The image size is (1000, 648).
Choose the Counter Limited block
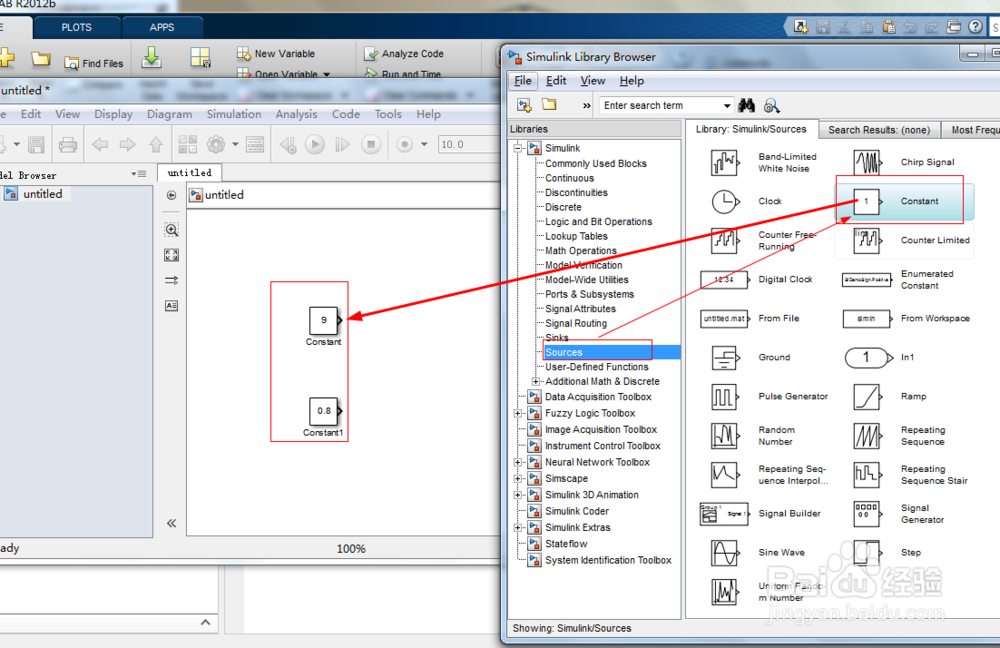pos(867,240)
